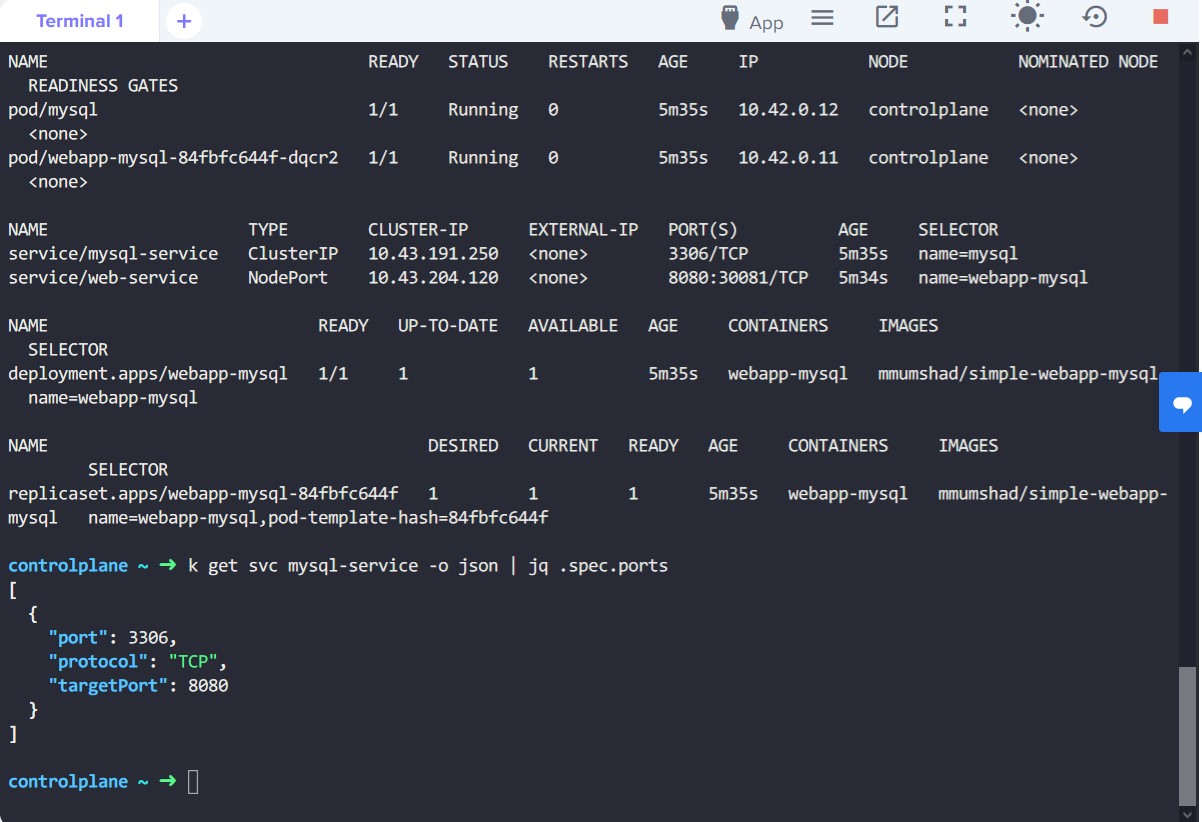Open the hamburger menu icon

pyautogui.click(x=822, y=17)
